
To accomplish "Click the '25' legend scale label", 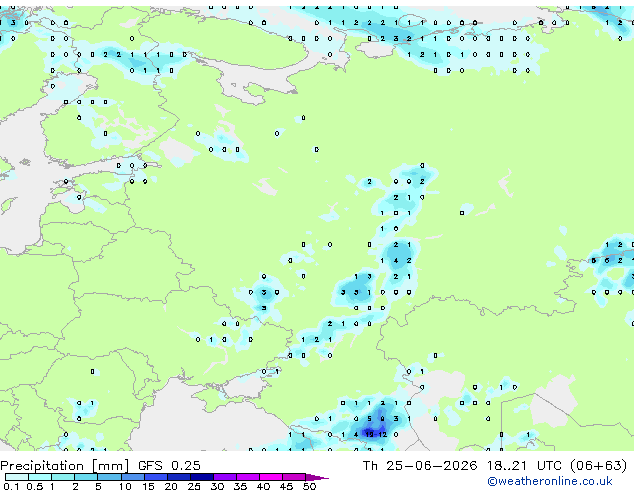I will (194, 486).
